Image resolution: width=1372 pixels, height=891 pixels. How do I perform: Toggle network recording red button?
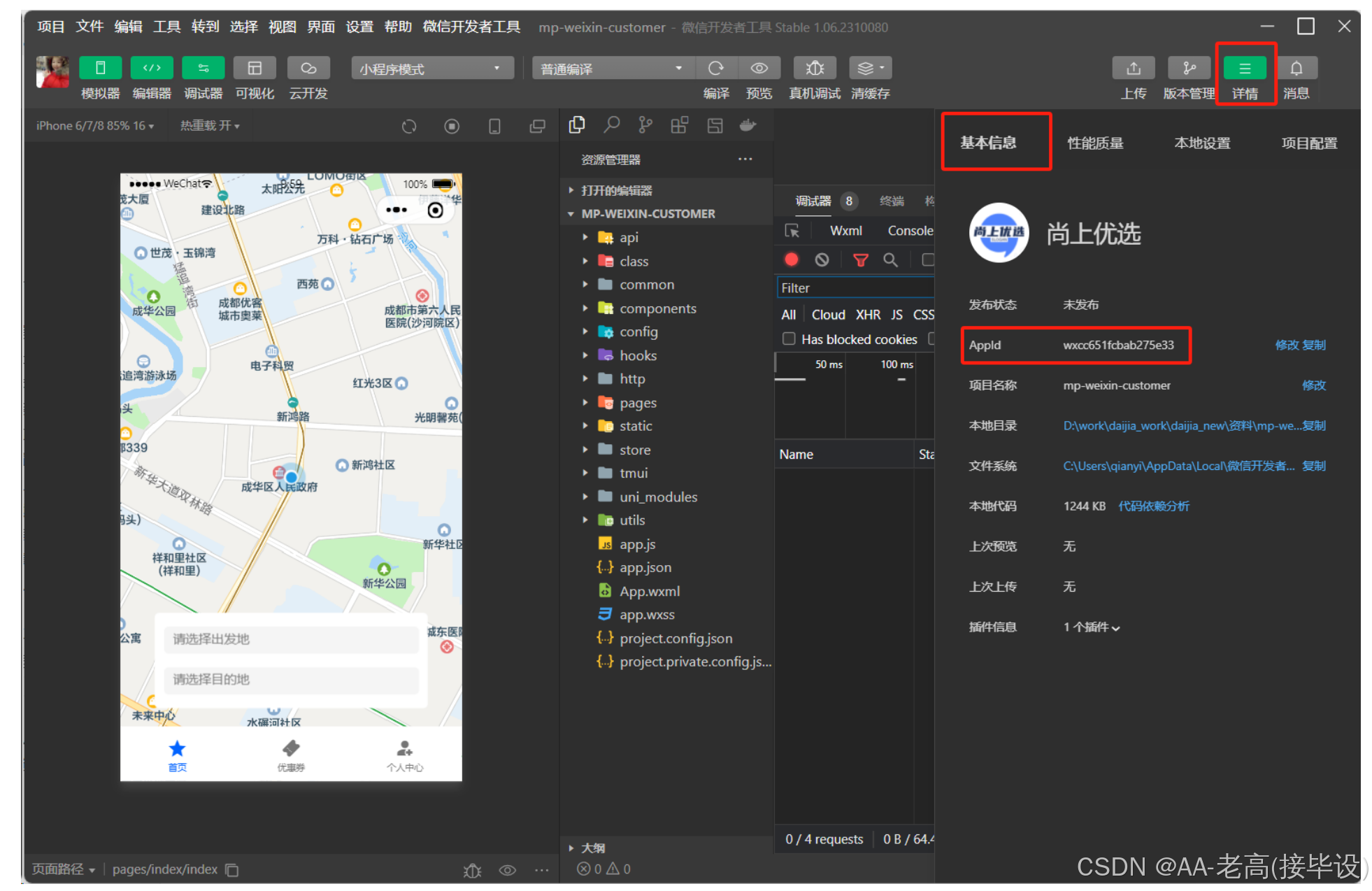click(792, 259)
